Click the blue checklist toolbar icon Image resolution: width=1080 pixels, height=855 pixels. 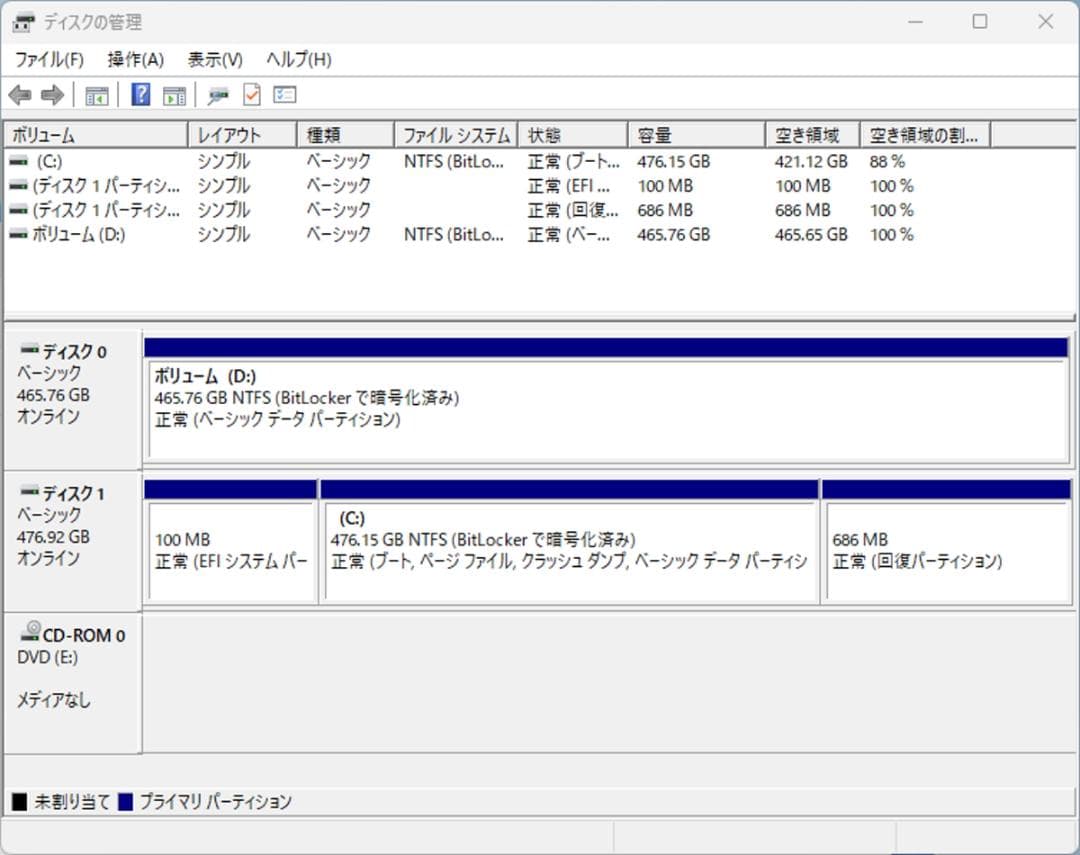point(283,94)
